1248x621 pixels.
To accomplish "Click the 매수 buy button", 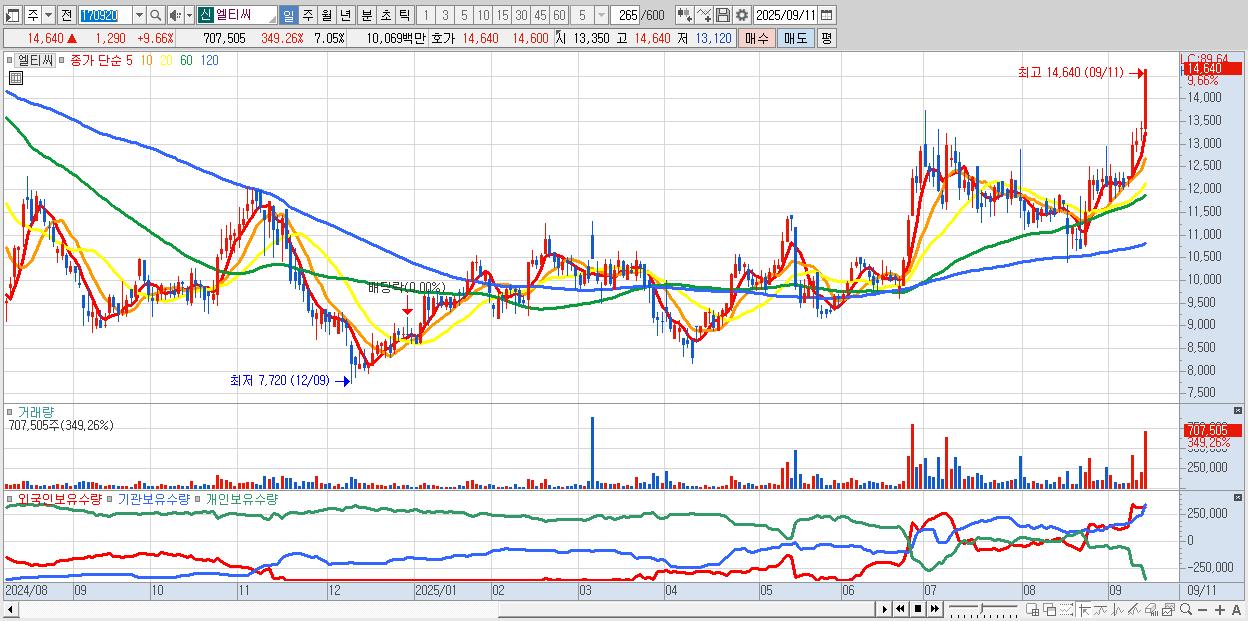I will click(x=757, y=38).
